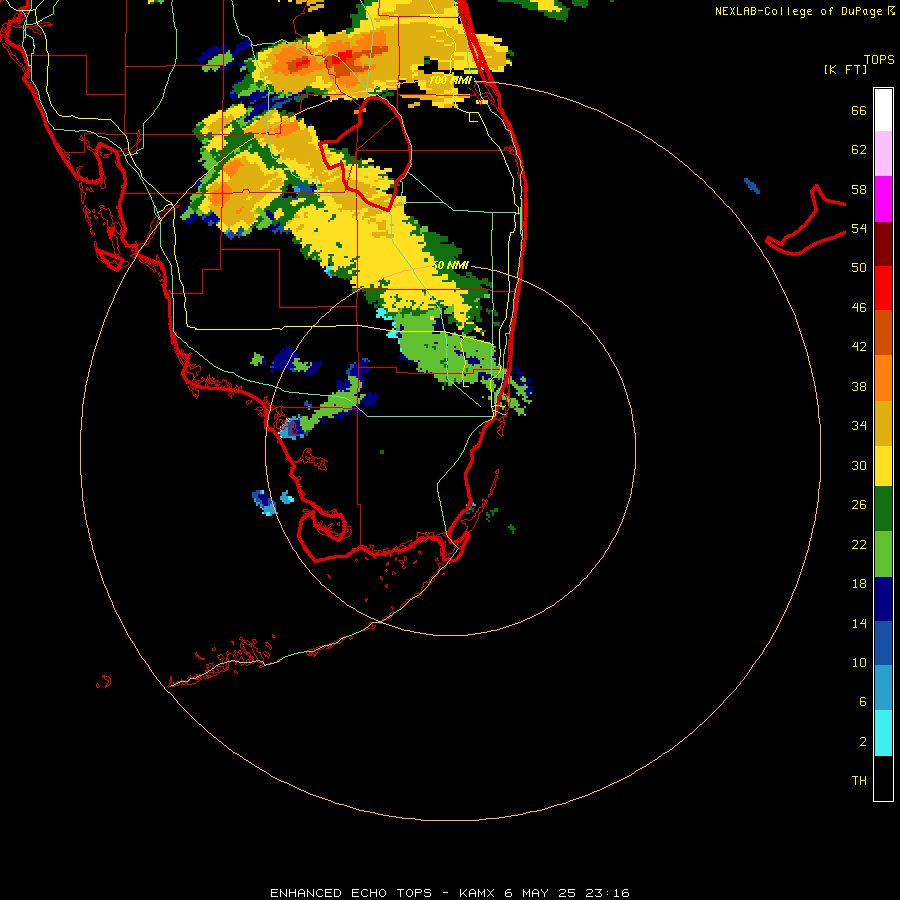Image resolution: width=900 pixels, height=900 pixels.
Task: Click the 66 legend value
Action: click(859, 110)
